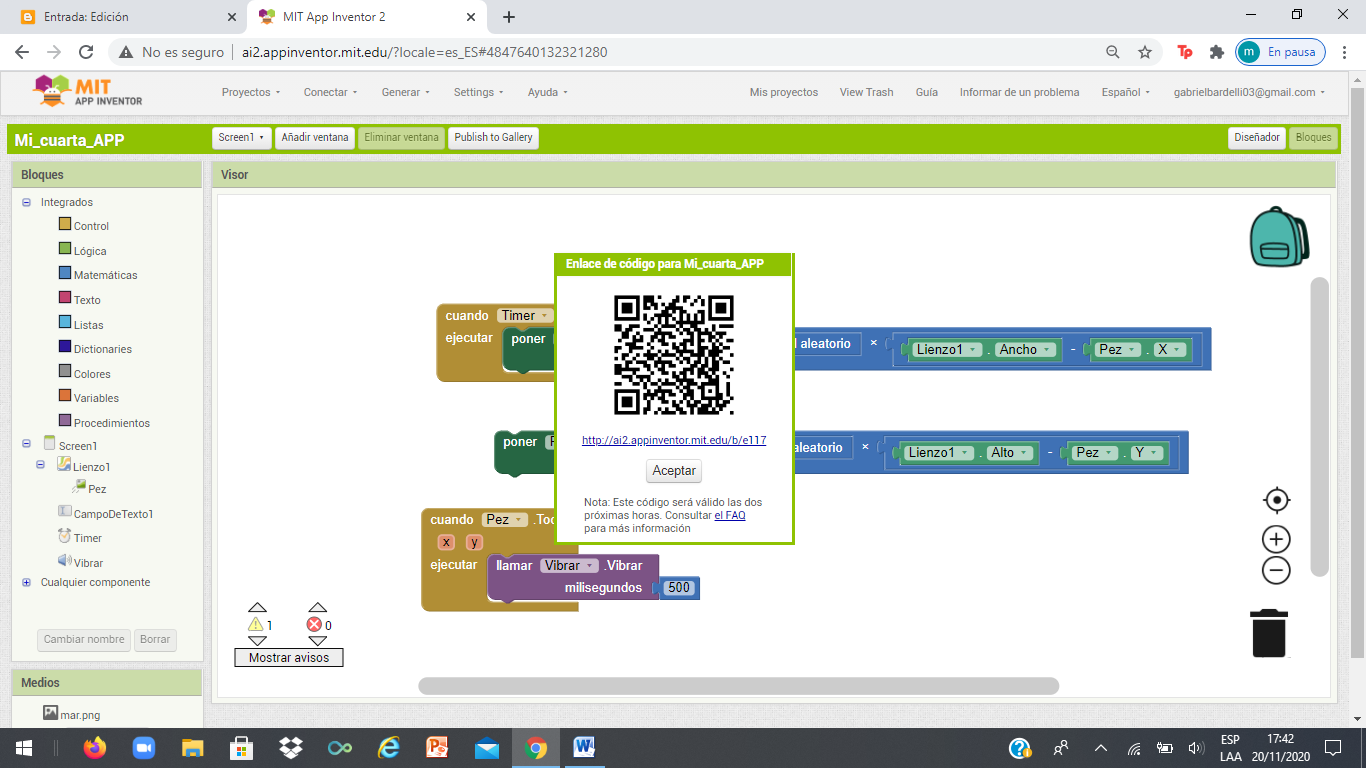
Task: Bookmark the page with star icon
Action: point(1145,52)
